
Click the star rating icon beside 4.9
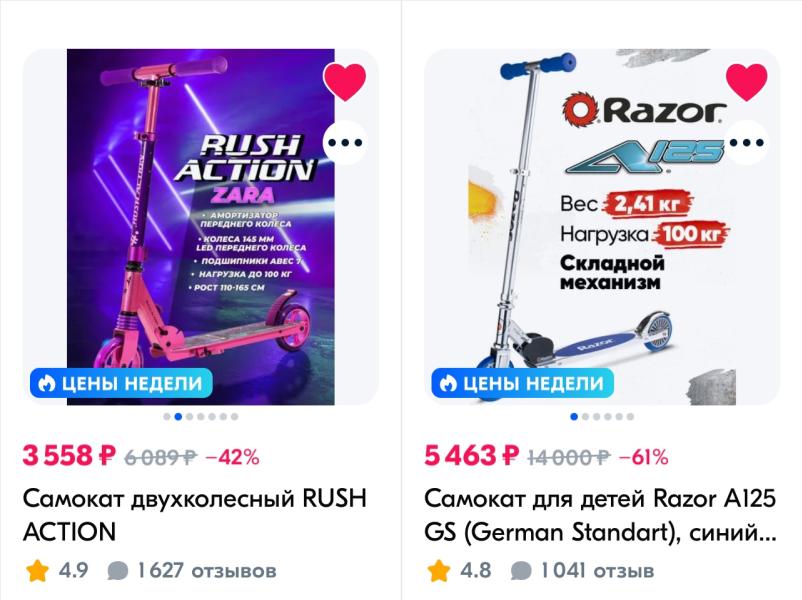click(x=38, y=571)
